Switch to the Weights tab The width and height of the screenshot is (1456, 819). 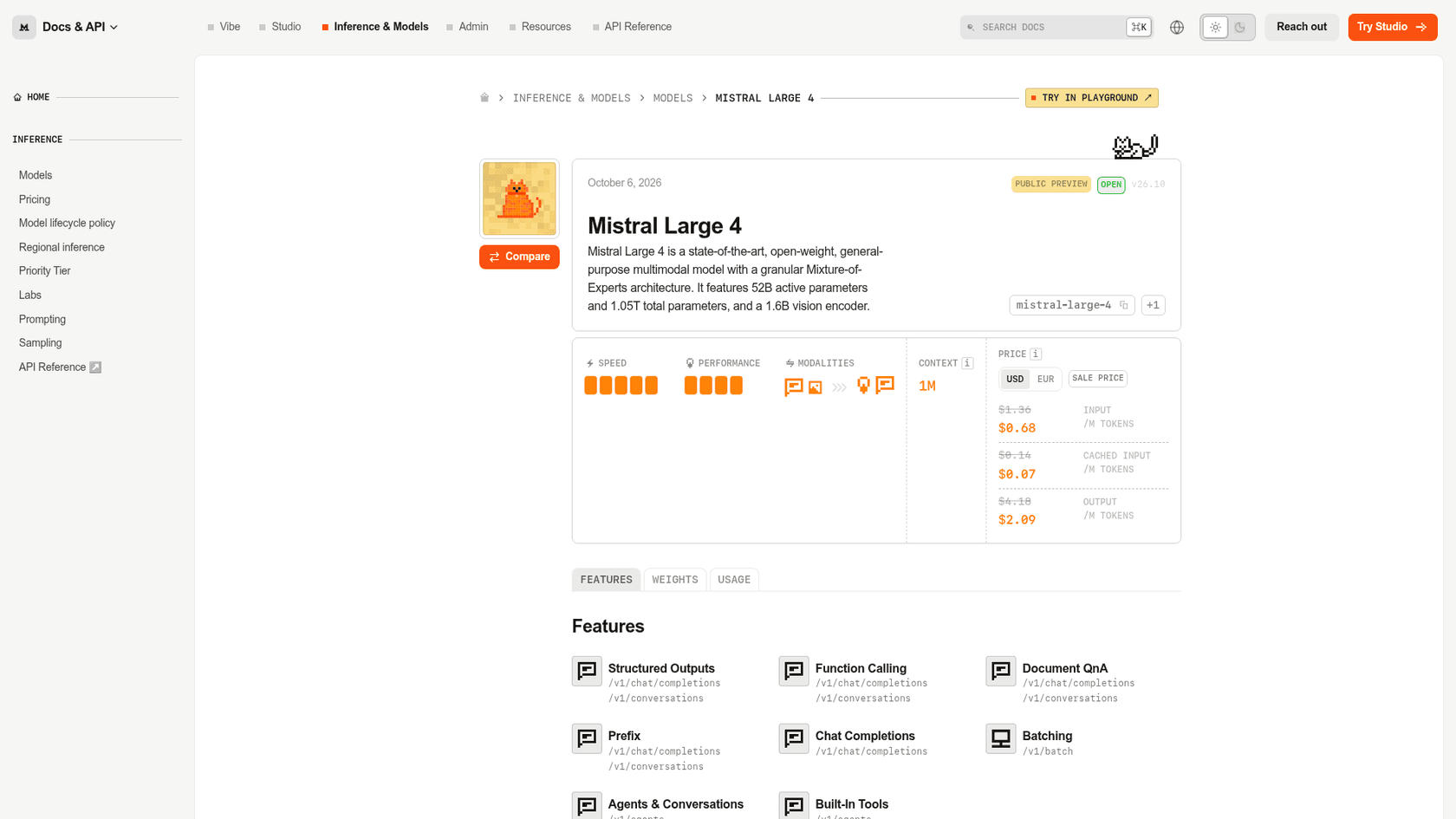pyautogui.click(x=674, y=580)
